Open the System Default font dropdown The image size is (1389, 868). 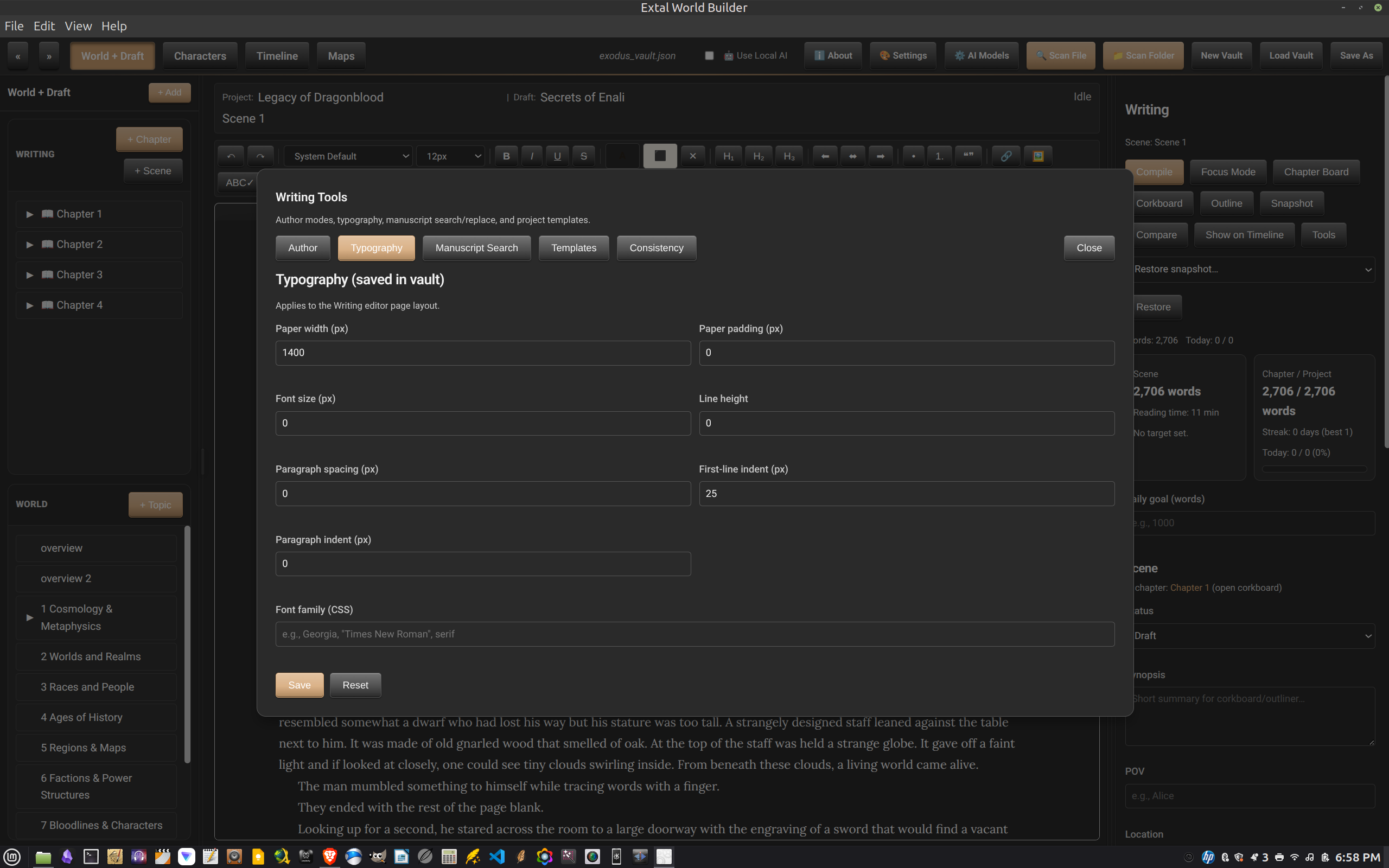coord(348,156)
